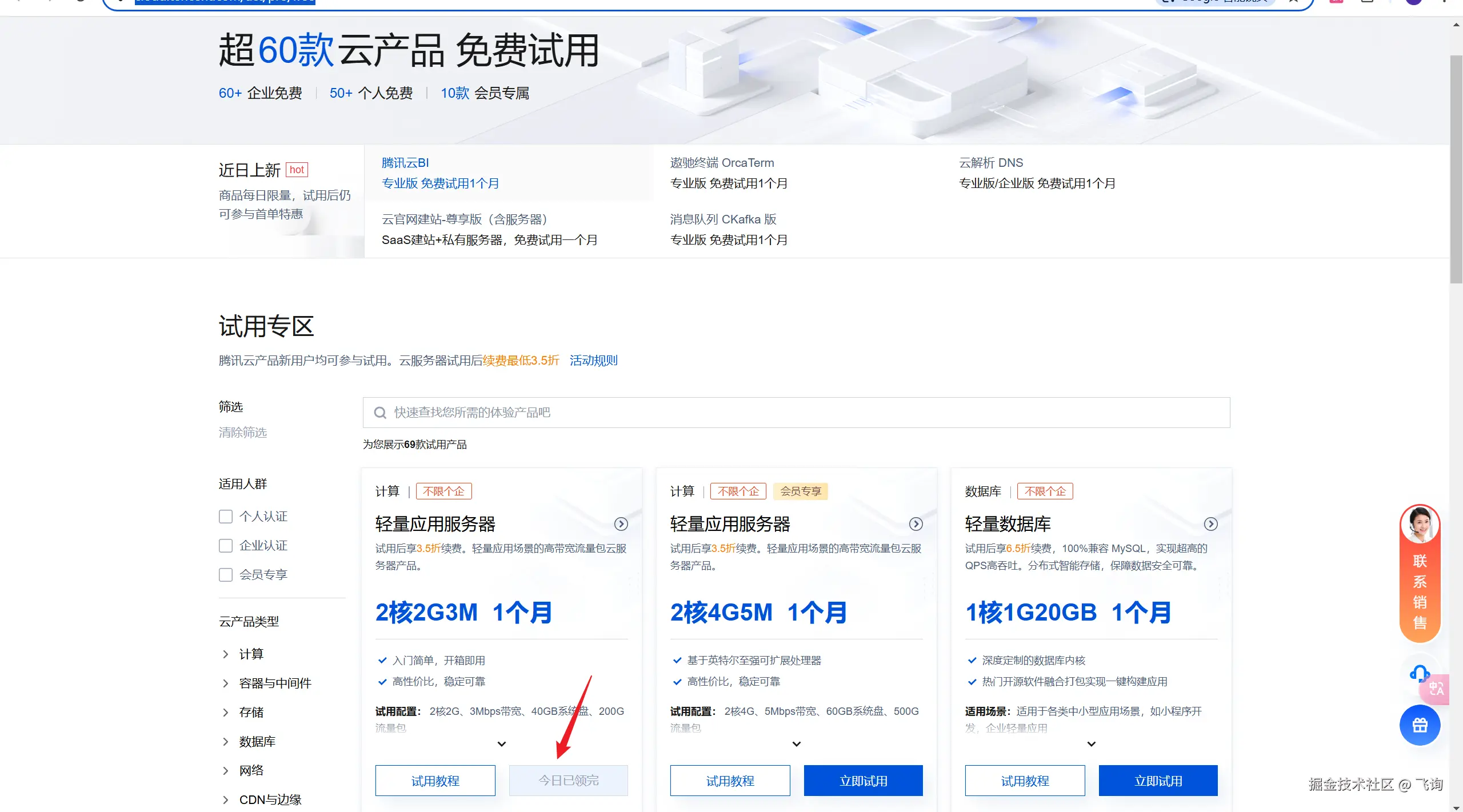This screenshot has width=1463, height=812.
Task: Open the 活动规则 link
Action: (x=593, y=361)
